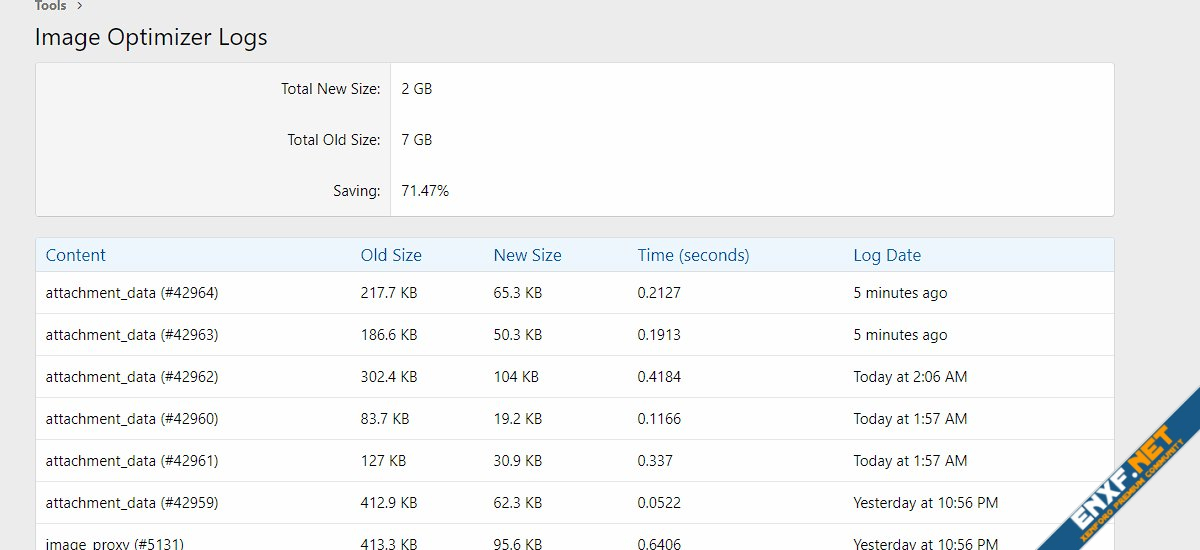The image size is (1200, 550).
Task: Click the New Size column header
Action: pos(527,255)
